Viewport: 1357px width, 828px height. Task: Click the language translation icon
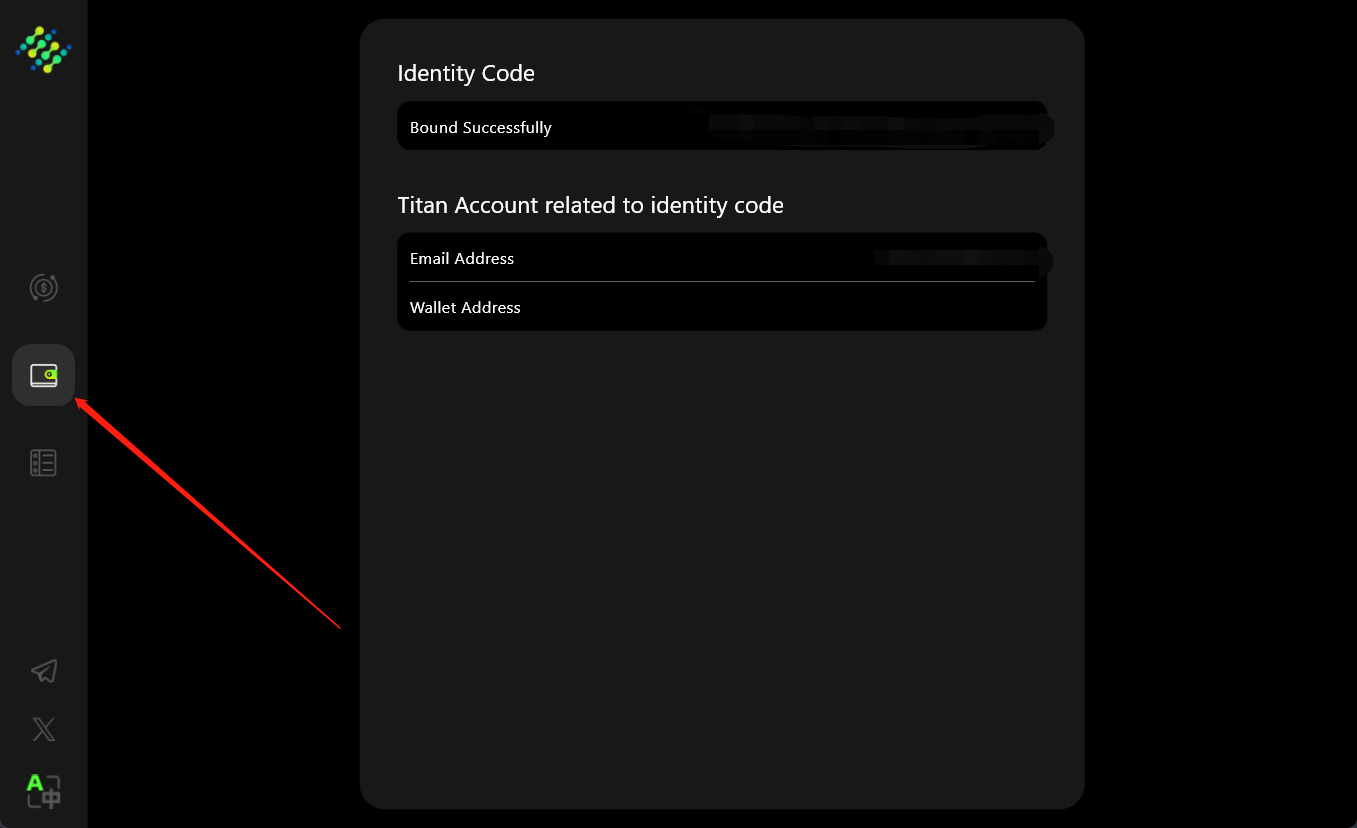43,791
